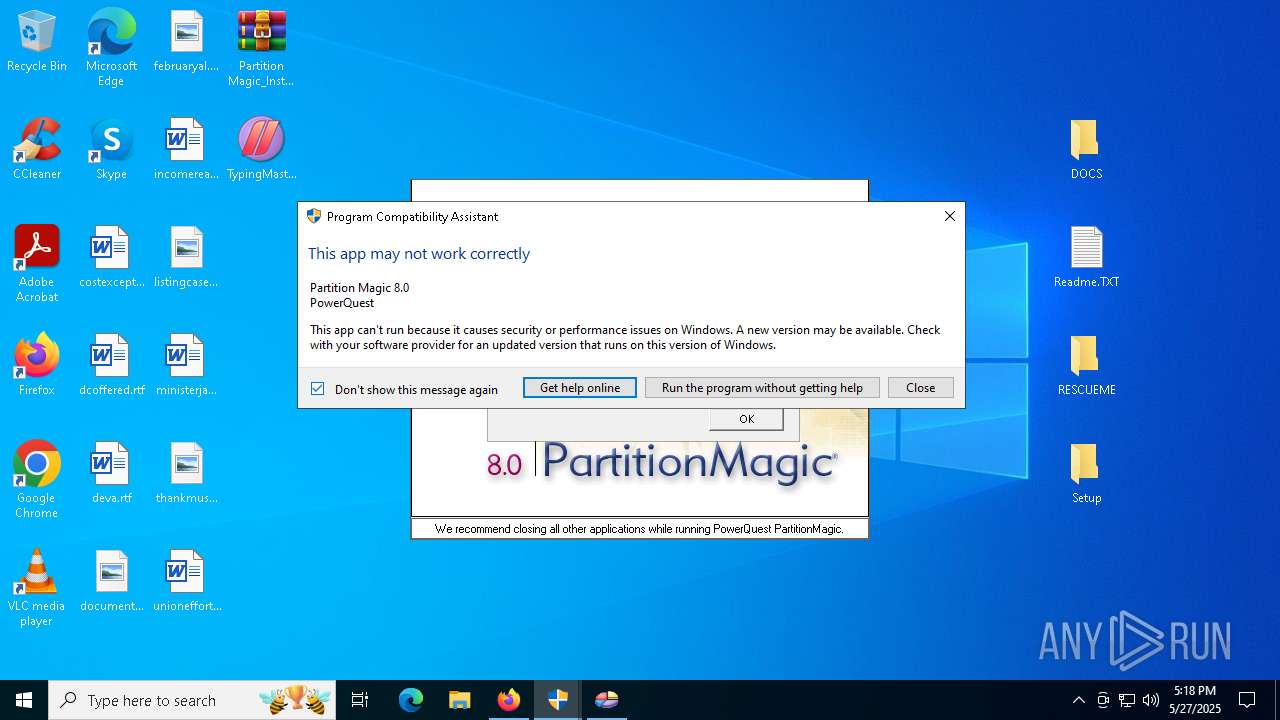
Task: Open VLC media player desktop shortcut
Action: click(x=37, y=588)
